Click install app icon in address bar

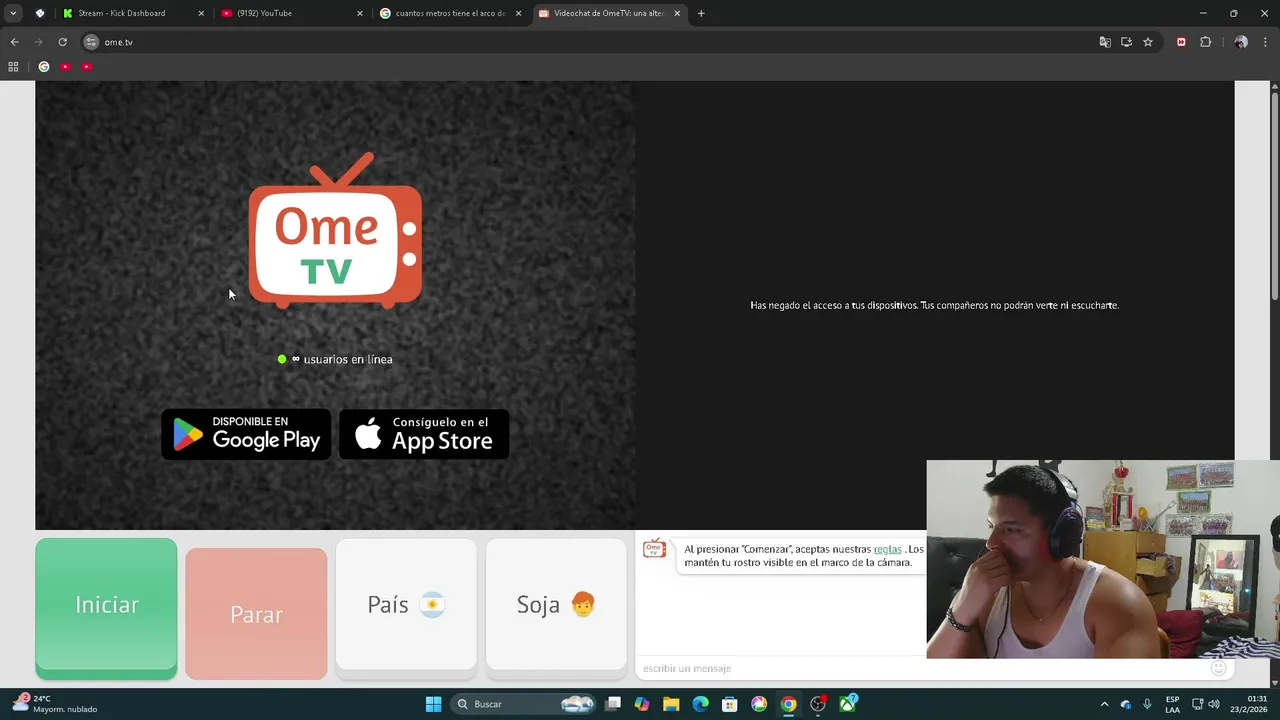tap(1126, 42)
